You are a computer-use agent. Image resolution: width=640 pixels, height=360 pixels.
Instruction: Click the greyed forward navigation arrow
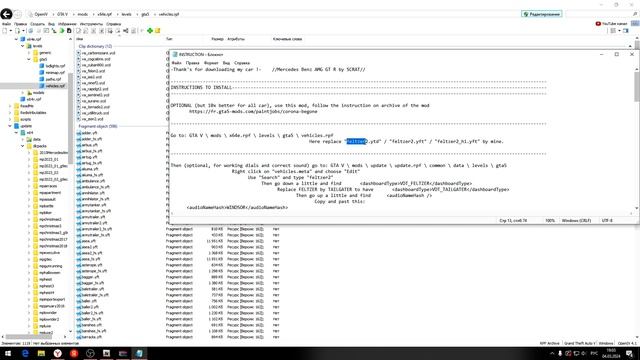click(x=18, y=14)
